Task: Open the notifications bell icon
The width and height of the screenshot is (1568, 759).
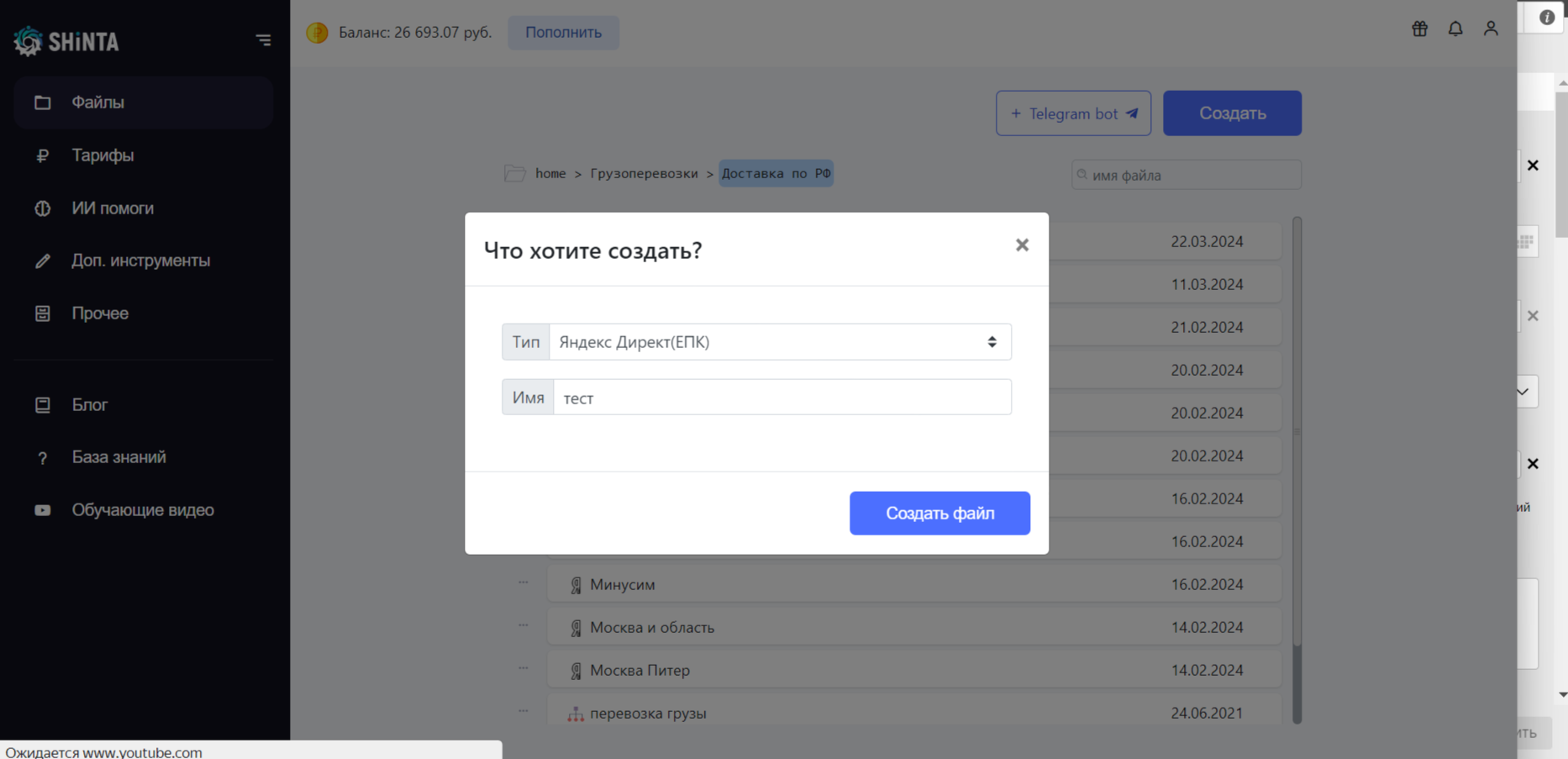Action: click(1455, 29)
